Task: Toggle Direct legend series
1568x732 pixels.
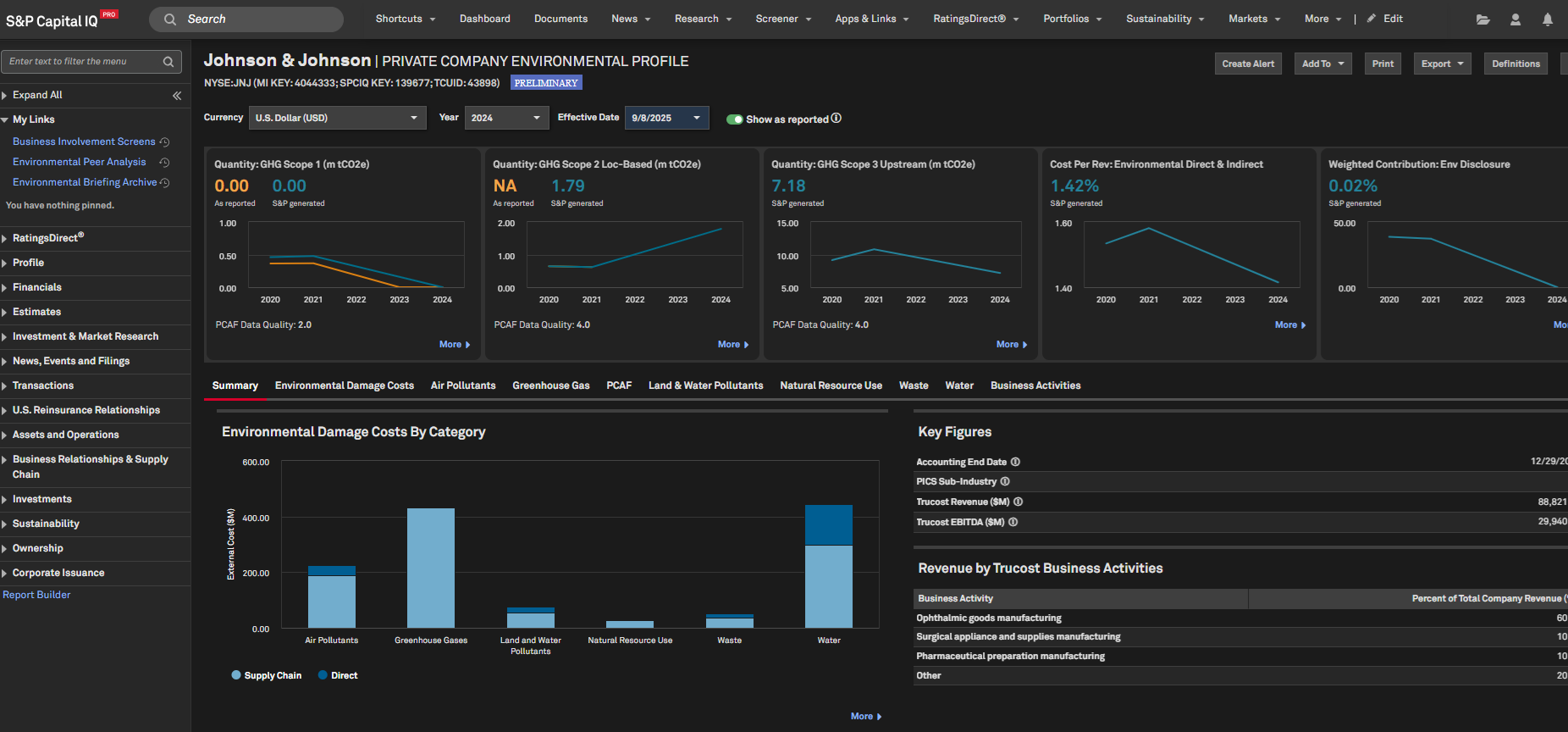Action: click(338, 676)
